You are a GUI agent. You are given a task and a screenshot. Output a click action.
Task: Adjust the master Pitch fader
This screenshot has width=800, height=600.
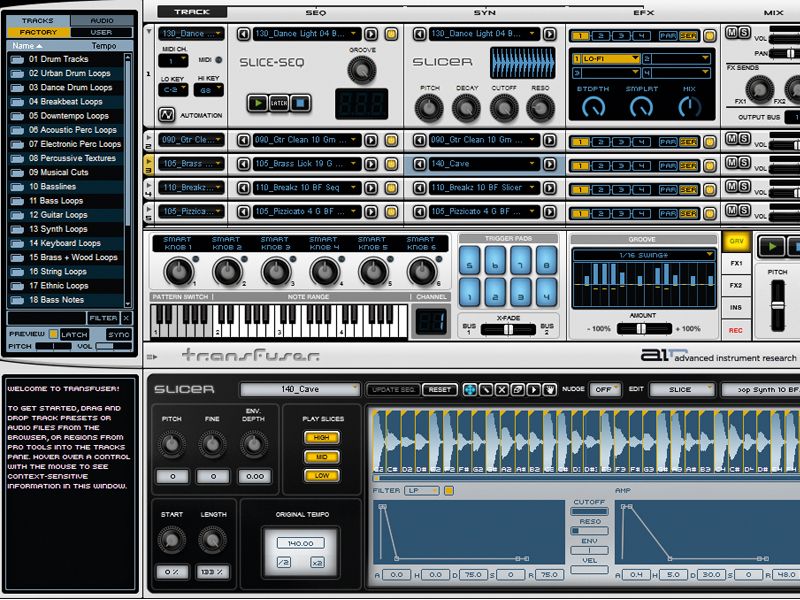point(778,305)
